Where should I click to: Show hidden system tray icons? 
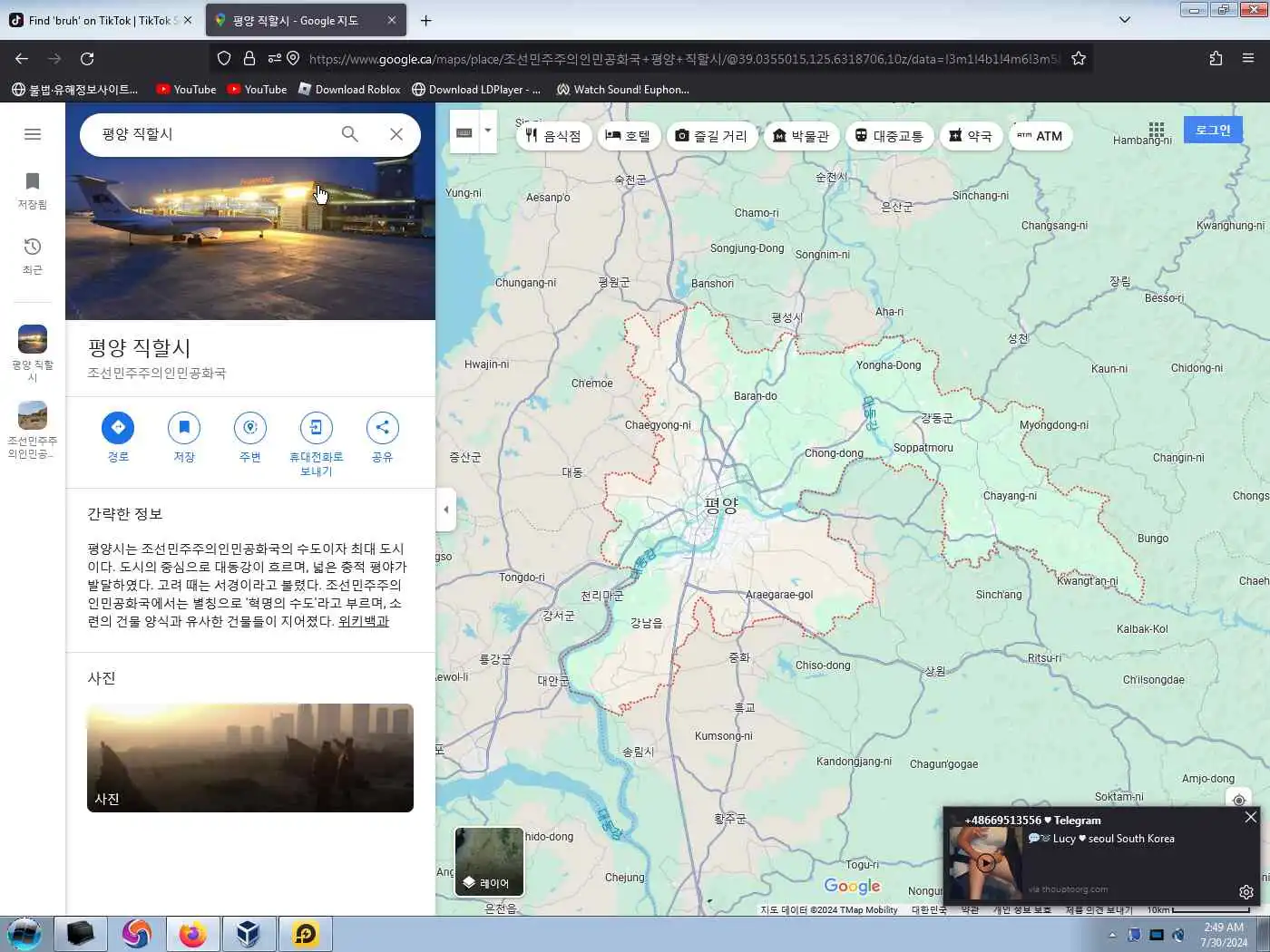1112,935
